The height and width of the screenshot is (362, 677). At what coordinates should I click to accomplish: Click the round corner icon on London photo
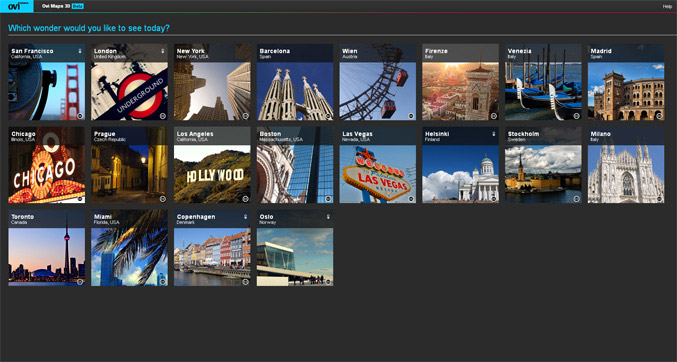tap(163, 116)
